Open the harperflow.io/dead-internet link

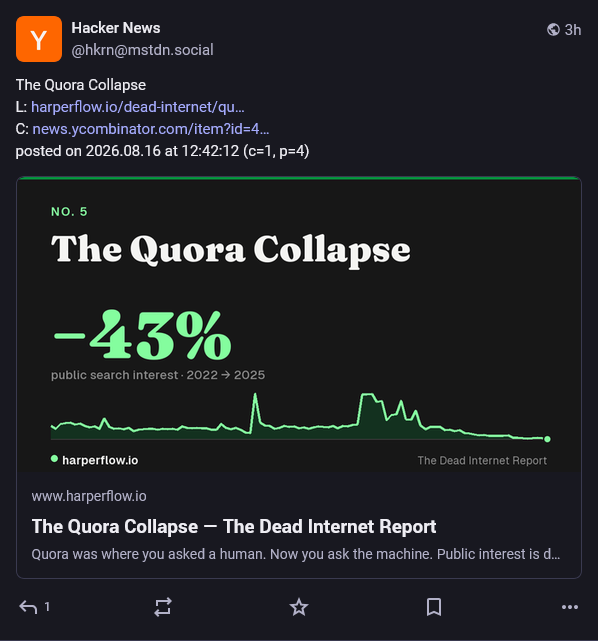pos(138,107)
